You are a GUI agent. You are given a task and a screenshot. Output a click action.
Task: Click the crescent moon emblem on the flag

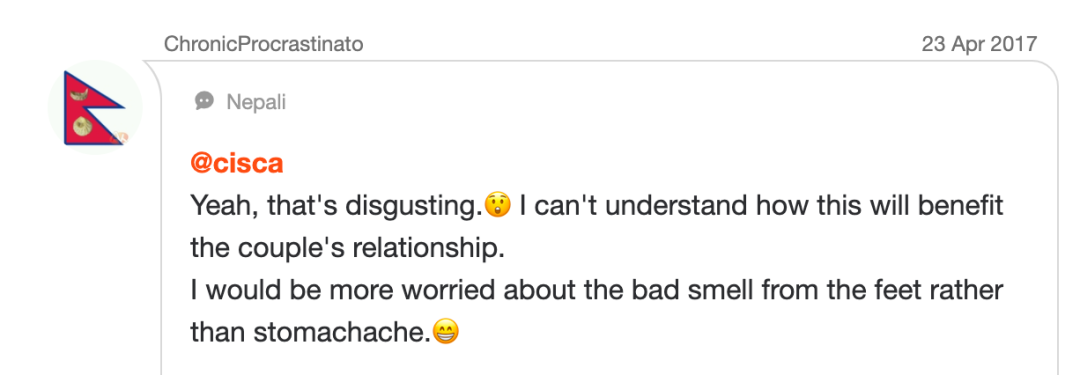[x=81, y=96]
